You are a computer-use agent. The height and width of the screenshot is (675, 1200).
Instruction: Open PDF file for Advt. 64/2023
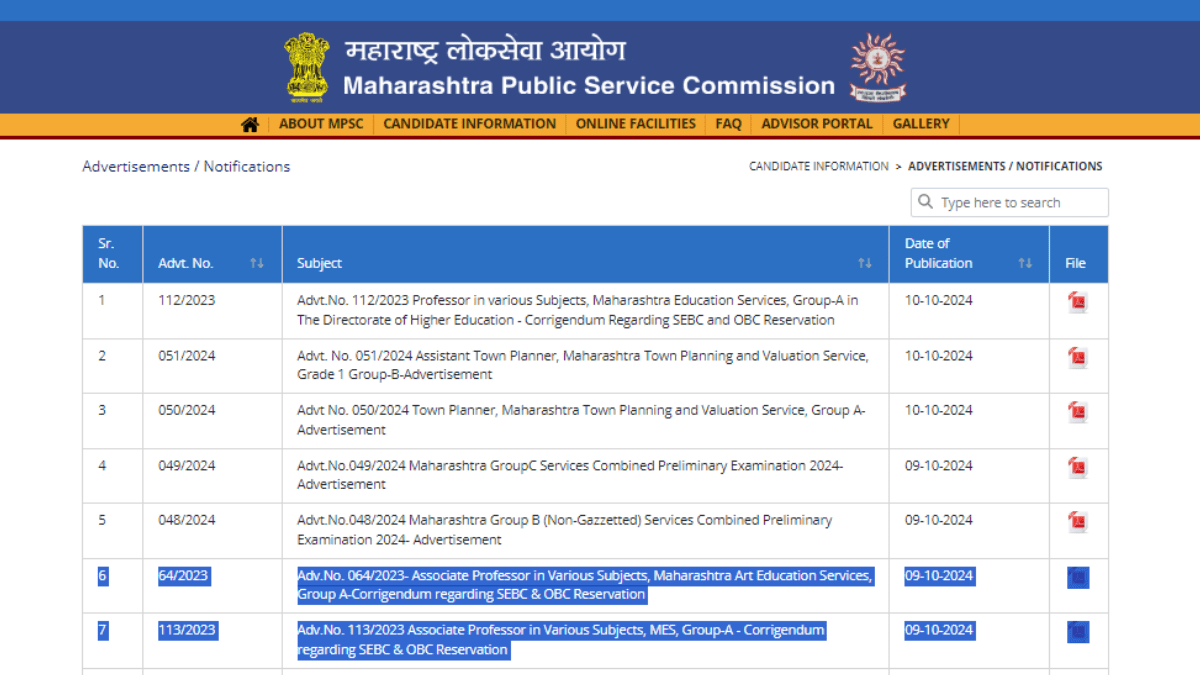coord(1078,578)
